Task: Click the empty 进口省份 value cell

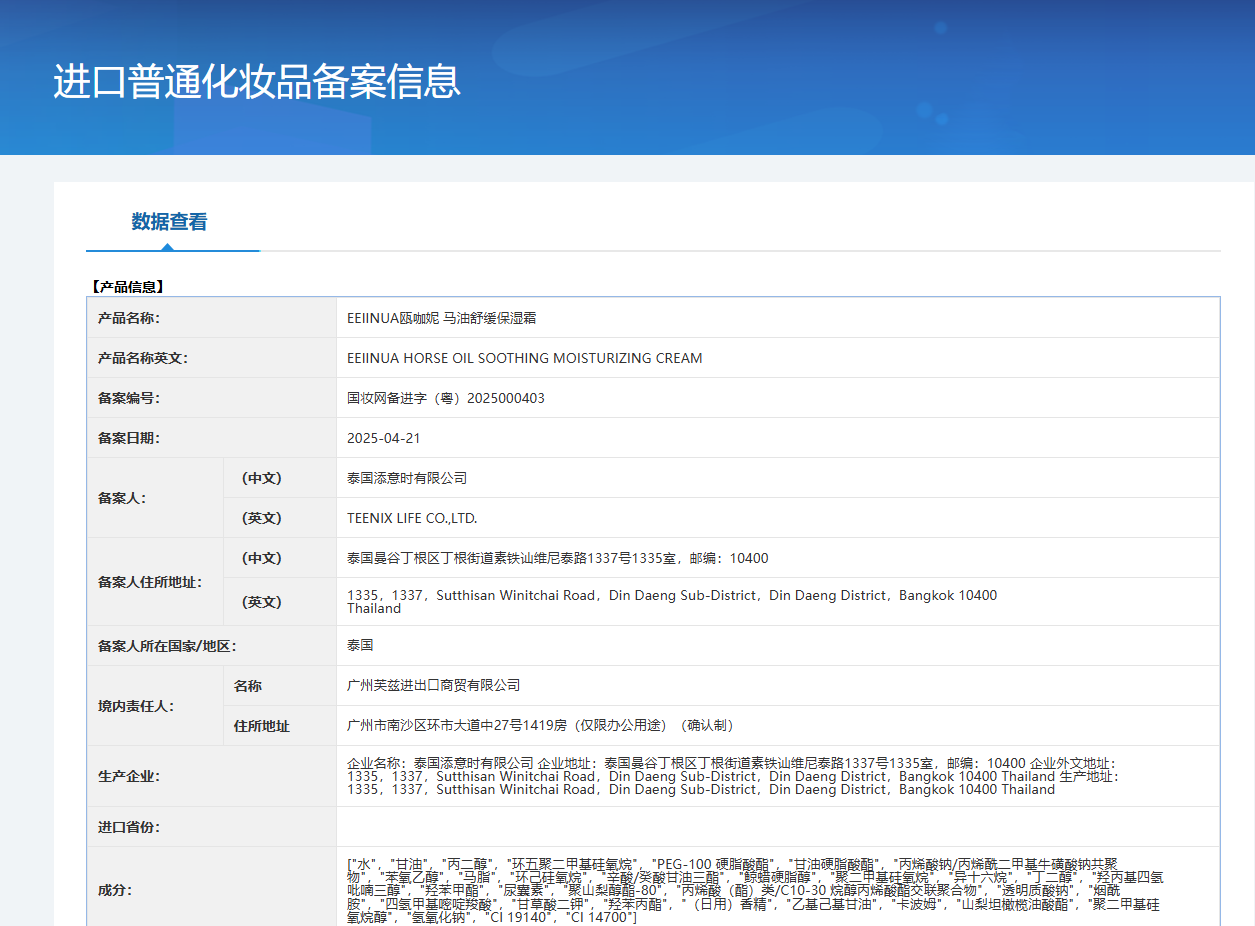Action: (777, 827)
